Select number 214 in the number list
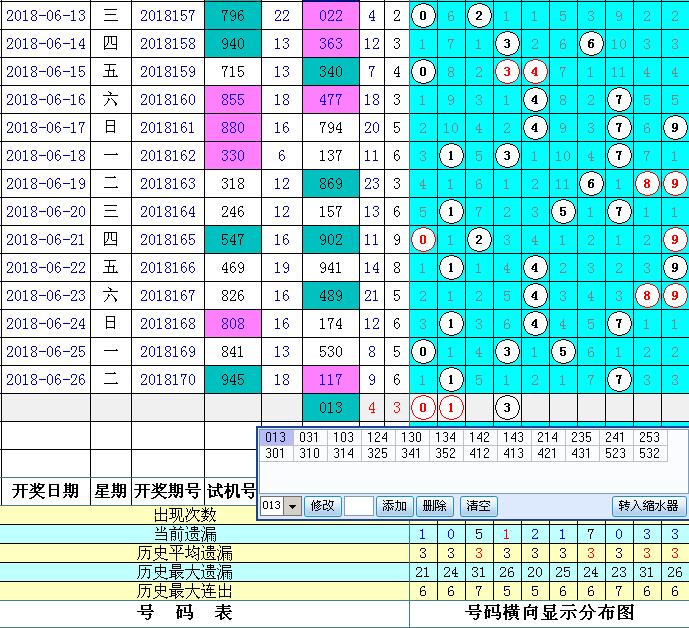The image size is (689, 628). coord(547,437)
